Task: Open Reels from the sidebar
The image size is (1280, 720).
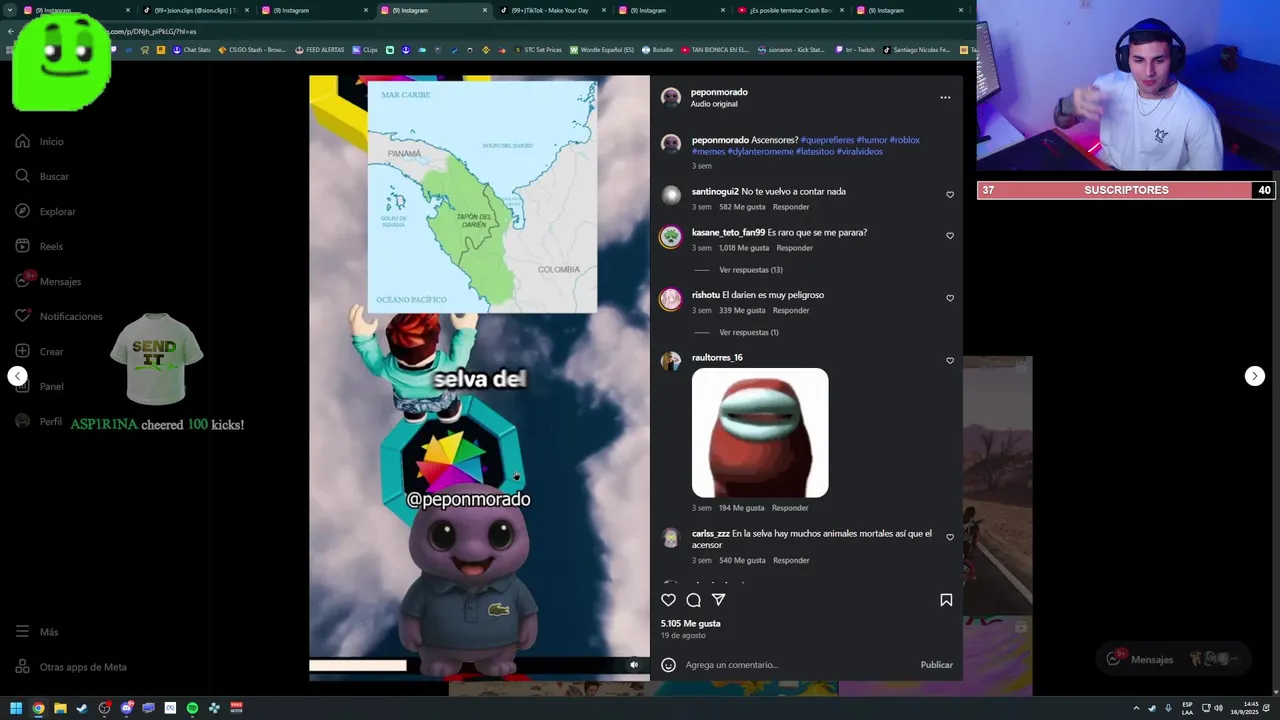Action: pyautogui.click(x=38, y=246)
